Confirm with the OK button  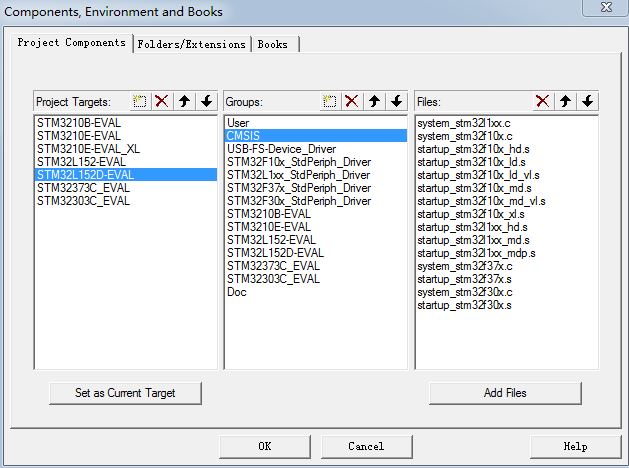[265, 446]
